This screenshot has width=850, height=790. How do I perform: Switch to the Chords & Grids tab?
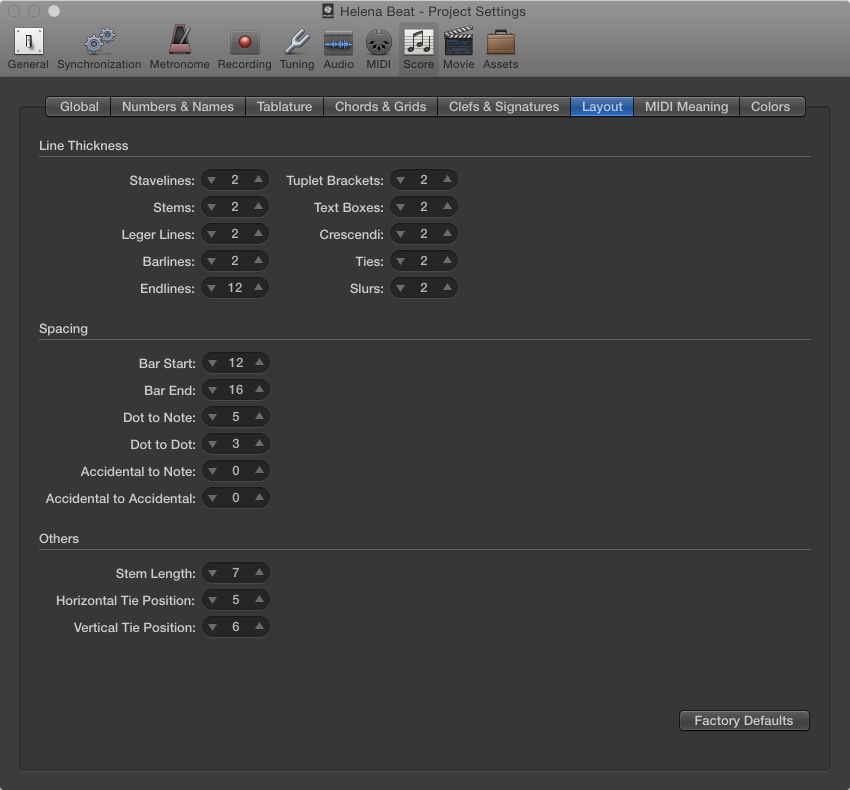click(380, 106)
